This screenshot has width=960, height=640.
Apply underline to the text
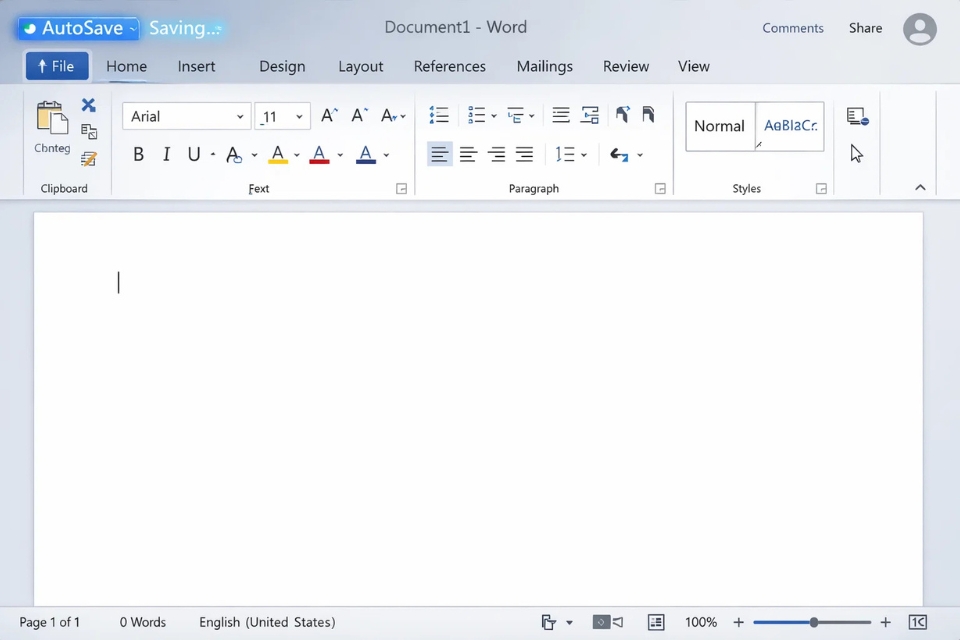tap(193, 154)
